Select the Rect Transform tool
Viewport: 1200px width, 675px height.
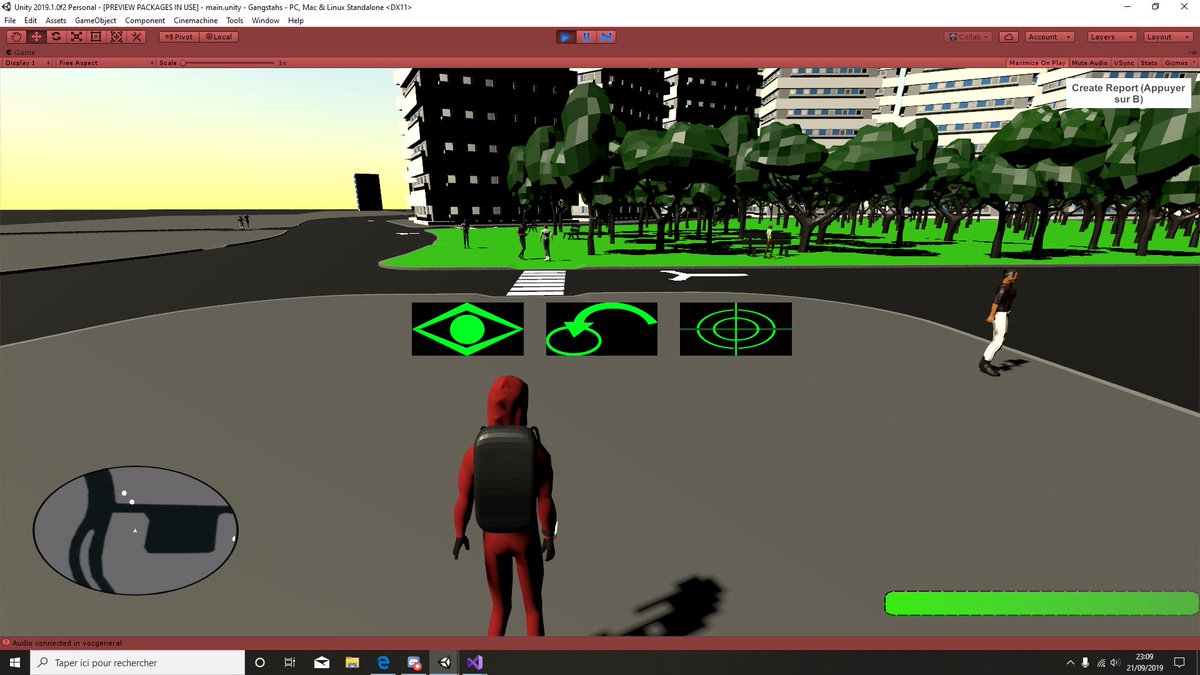96,37
